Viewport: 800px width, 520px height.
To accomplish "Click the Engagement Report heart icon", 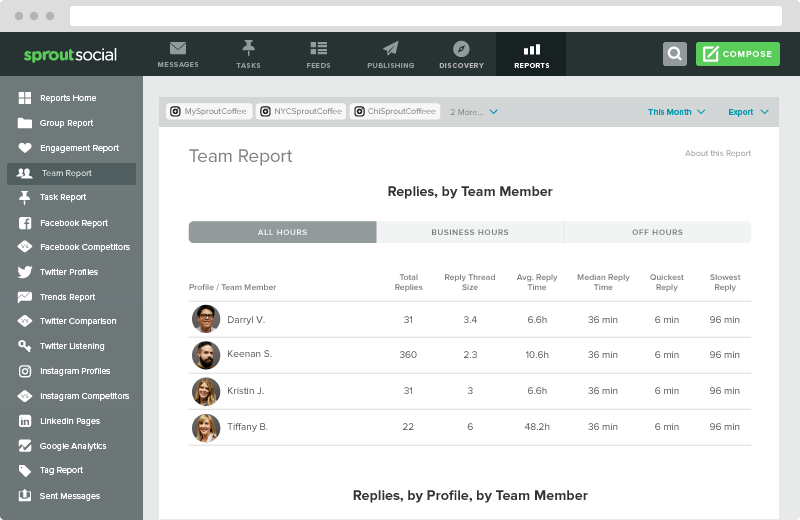I will pyautogui.click(x=25, y=148).
